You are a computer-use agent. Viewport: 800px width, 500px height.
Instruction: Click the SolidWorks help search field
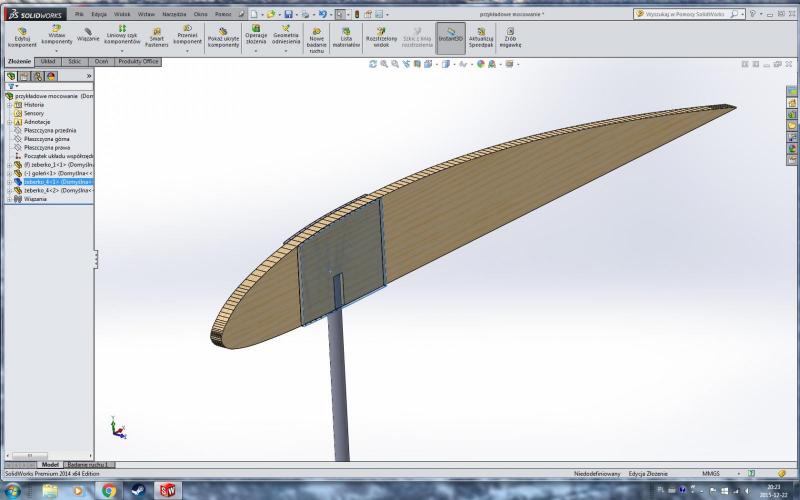tap(684, 15)
